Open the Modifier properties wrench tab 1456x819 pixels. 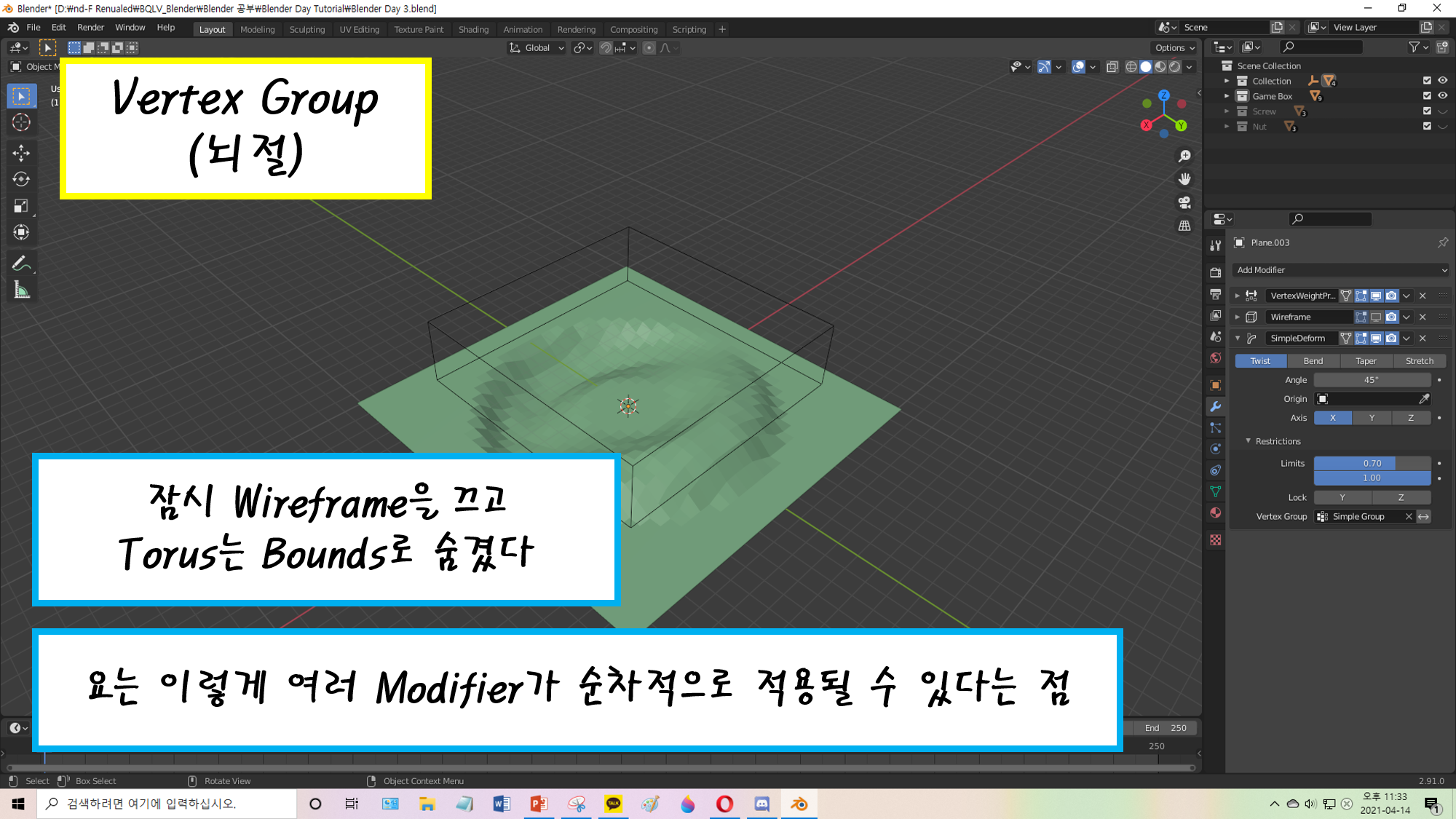pyautogui.click(x=1215, y=407)
